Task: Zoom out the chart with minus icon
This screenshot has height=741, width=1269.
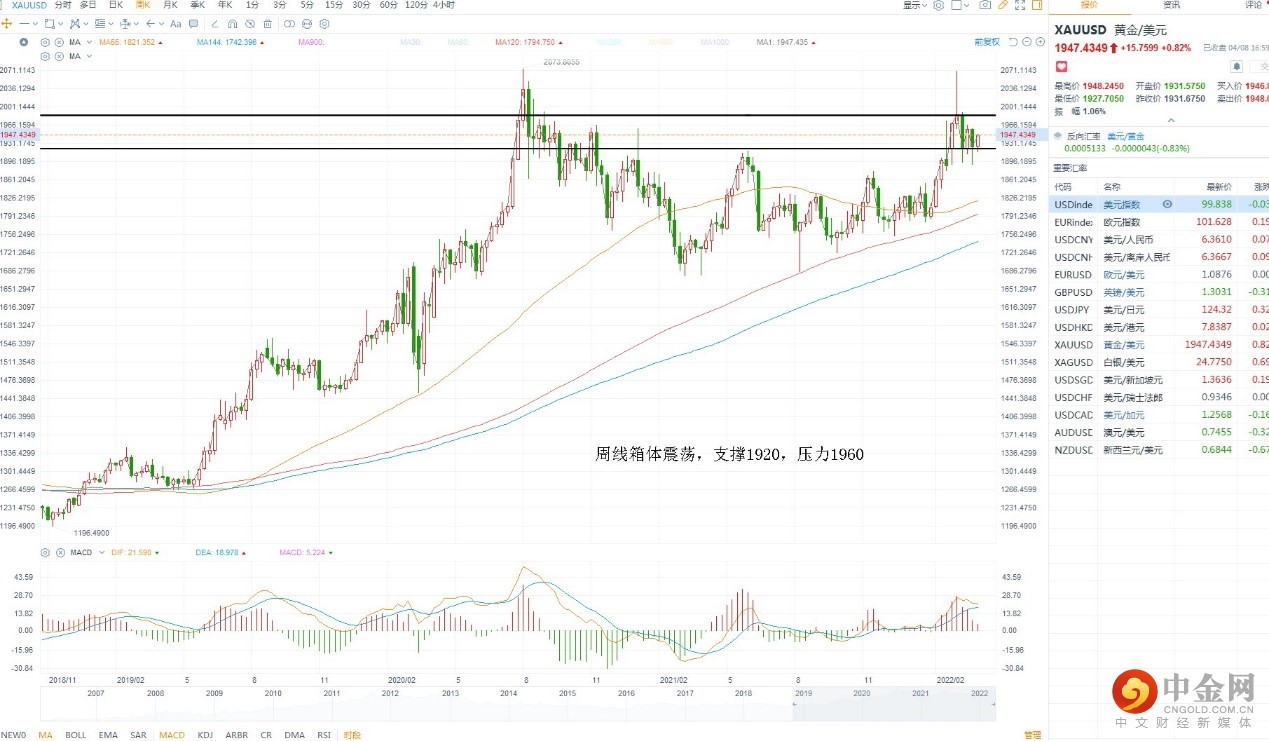Action: (1027, 42)
